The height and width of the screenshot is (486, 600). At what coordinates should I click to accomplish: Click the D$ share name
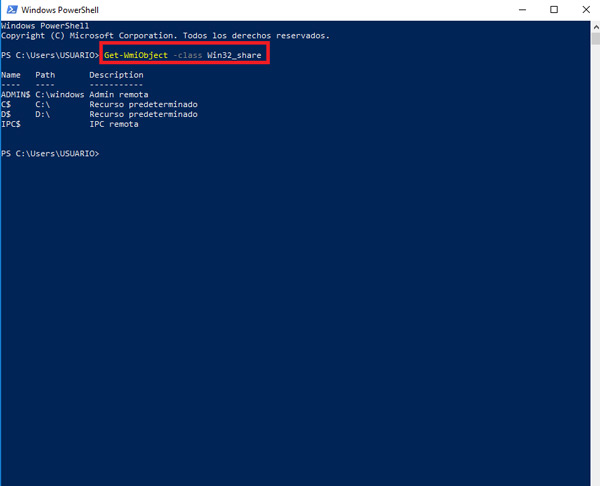6,114
